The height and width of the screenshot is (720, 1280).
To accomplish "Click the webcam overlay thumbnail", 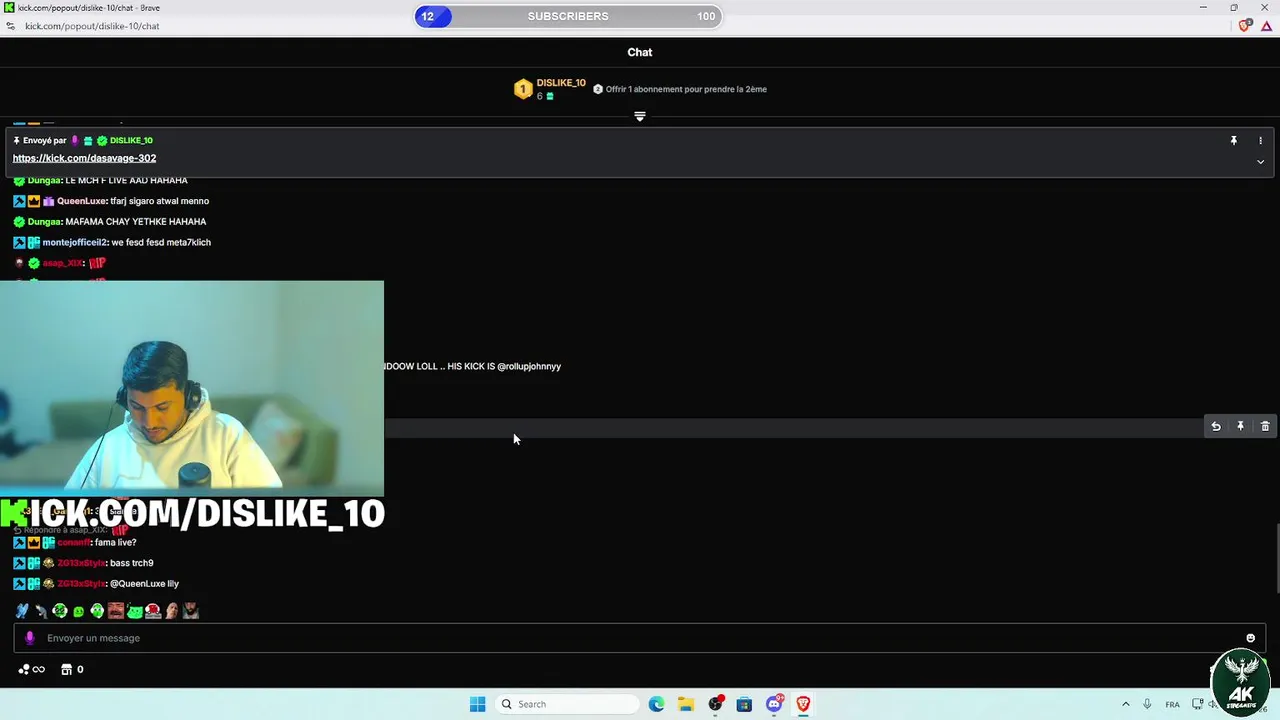I will [192, 389].
